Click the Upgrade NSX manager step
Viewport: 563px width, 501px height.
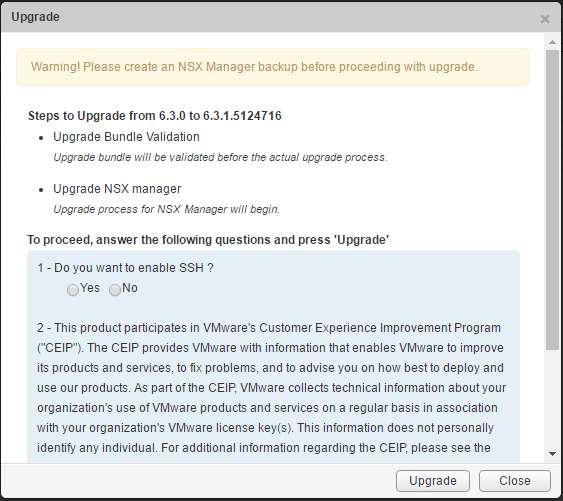117,189
